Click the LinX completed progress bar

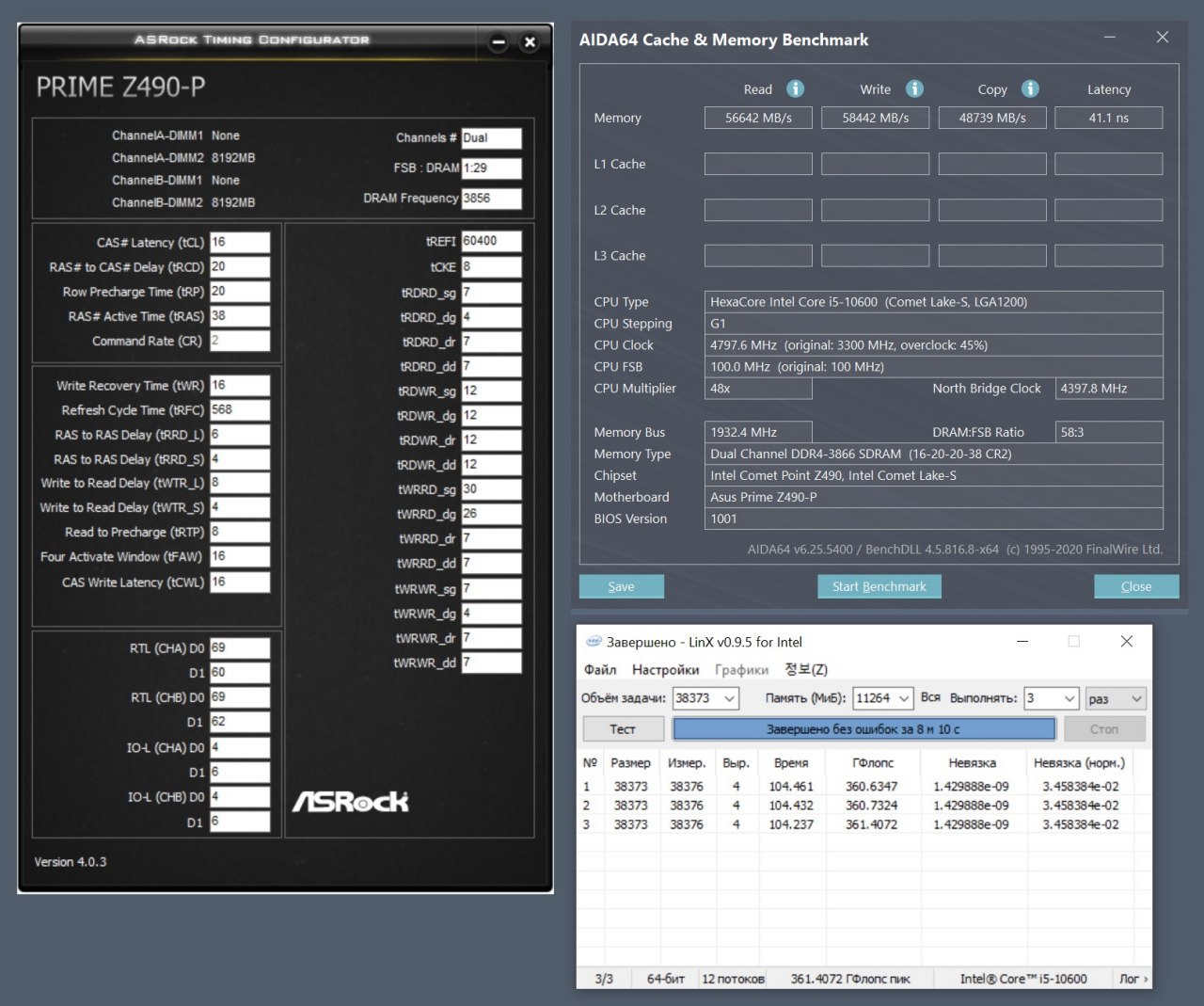pyautogui.click(x=864, y=729)
